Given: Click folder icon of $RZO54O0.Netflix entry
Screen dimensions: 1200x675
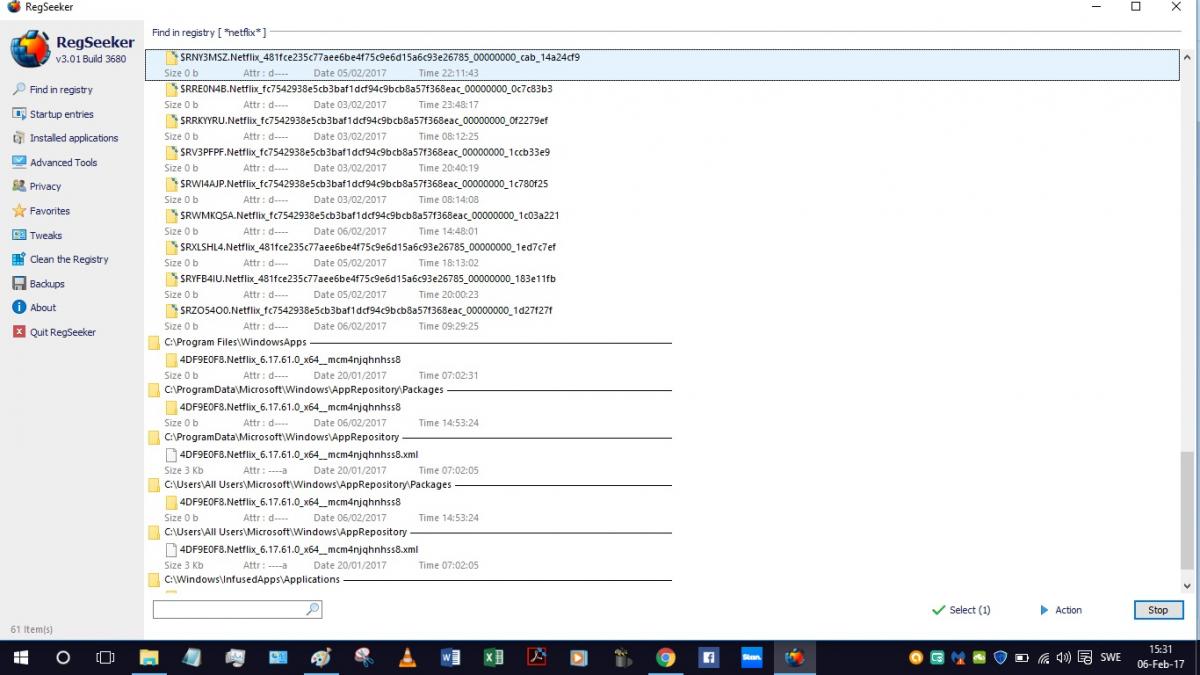Looking at the screenshot, I should pos(171,310).
